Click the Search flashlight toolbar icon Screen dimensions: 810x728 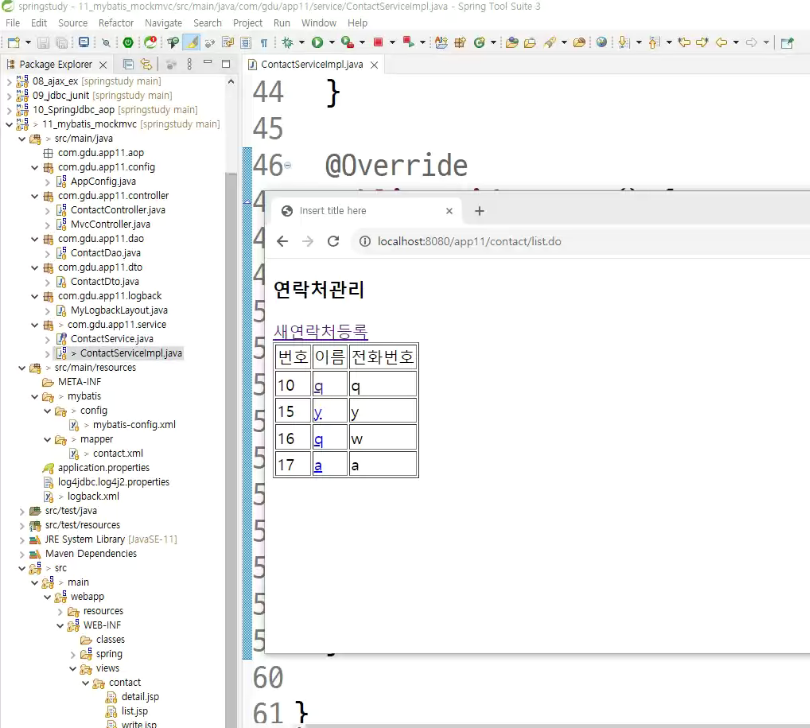[x=550, y=42]
